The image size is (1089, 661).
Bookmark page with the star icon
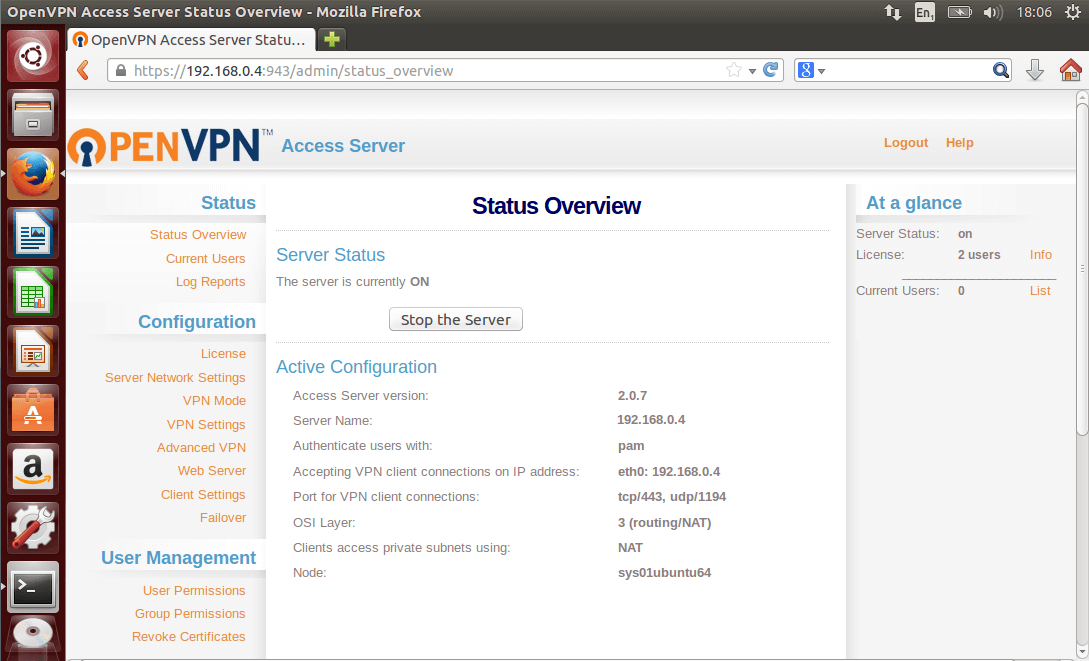(733, 70)
